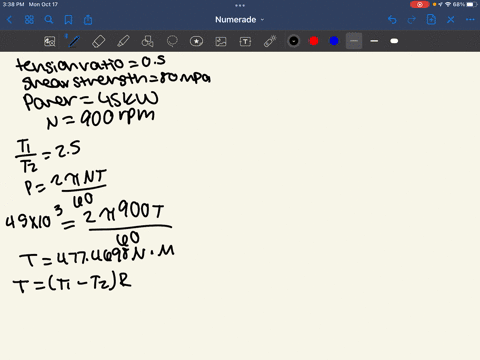Select the Eraser tool

98,41
